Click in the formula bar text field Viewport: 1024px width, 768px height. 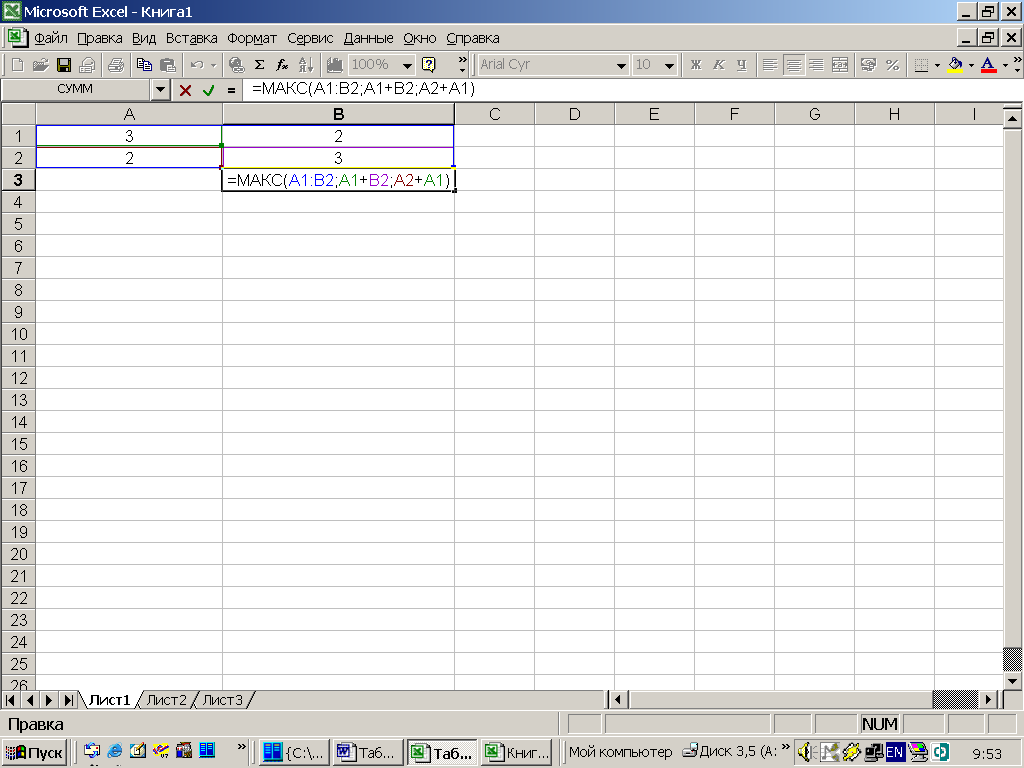point(631,89)
